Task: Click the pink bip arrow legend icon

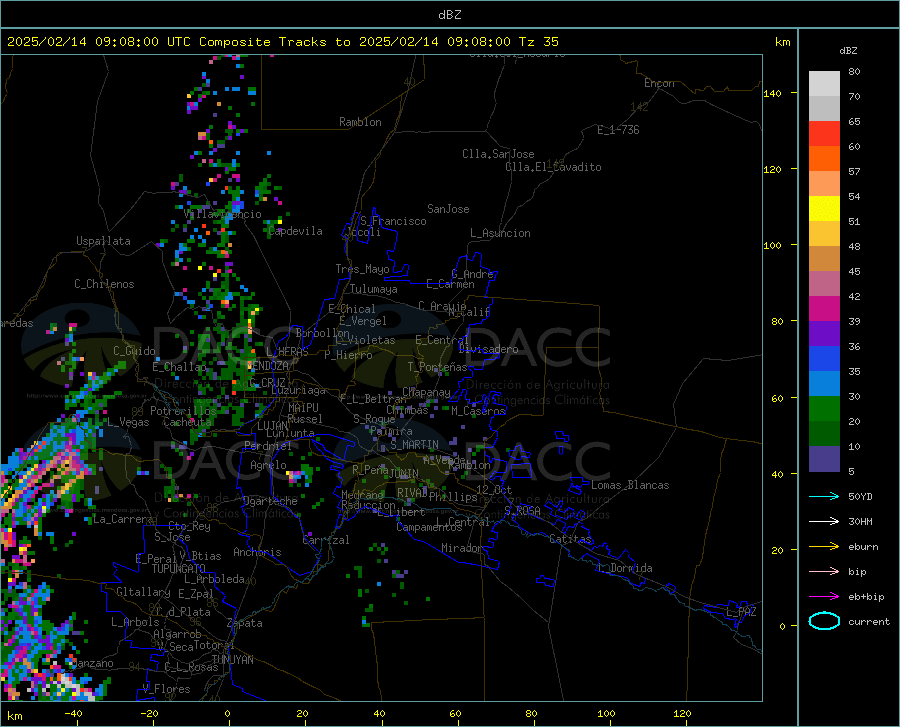Action: point(824,572)
